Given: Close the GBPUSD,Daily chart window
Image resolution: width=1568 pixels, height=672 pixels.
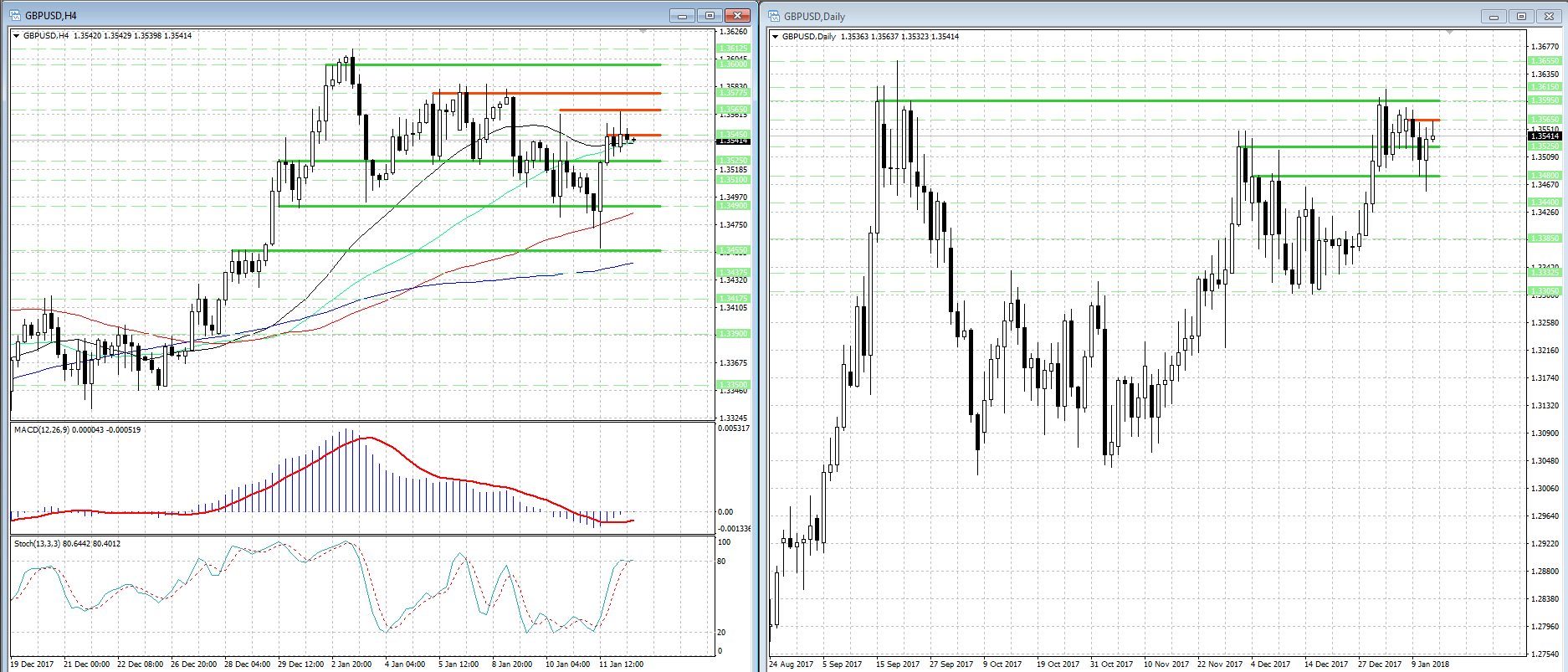Looking at the screenshot, I should pyautogui.click(x=1549, y=16).
